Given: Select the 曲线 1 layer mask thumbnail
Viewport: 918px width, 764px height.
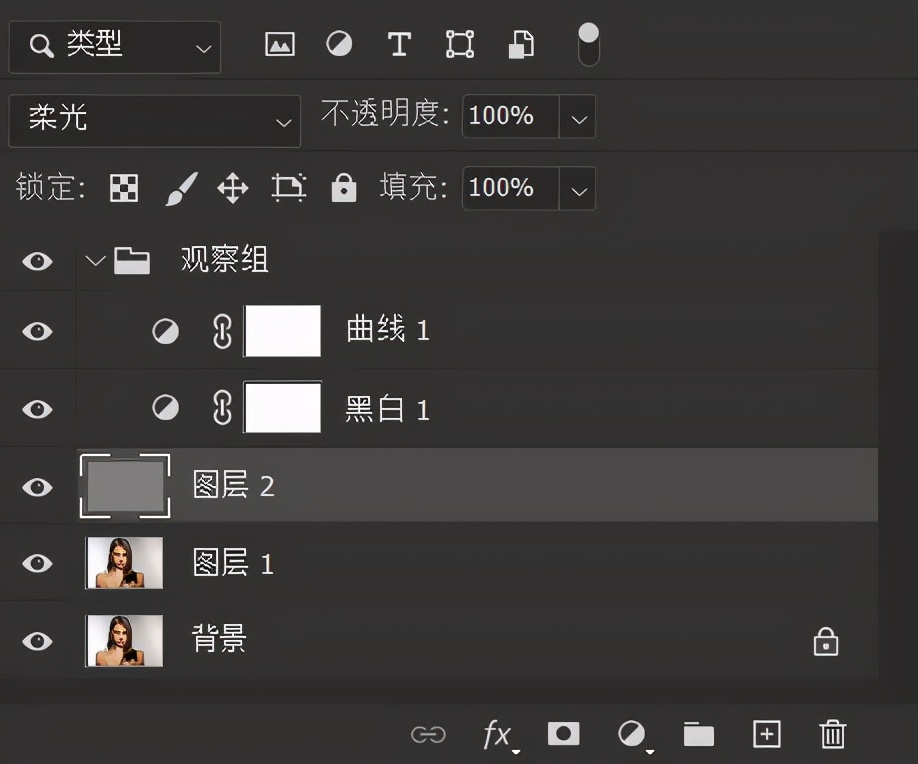Looking at the screenshot, I should click(x=283, y=331).
